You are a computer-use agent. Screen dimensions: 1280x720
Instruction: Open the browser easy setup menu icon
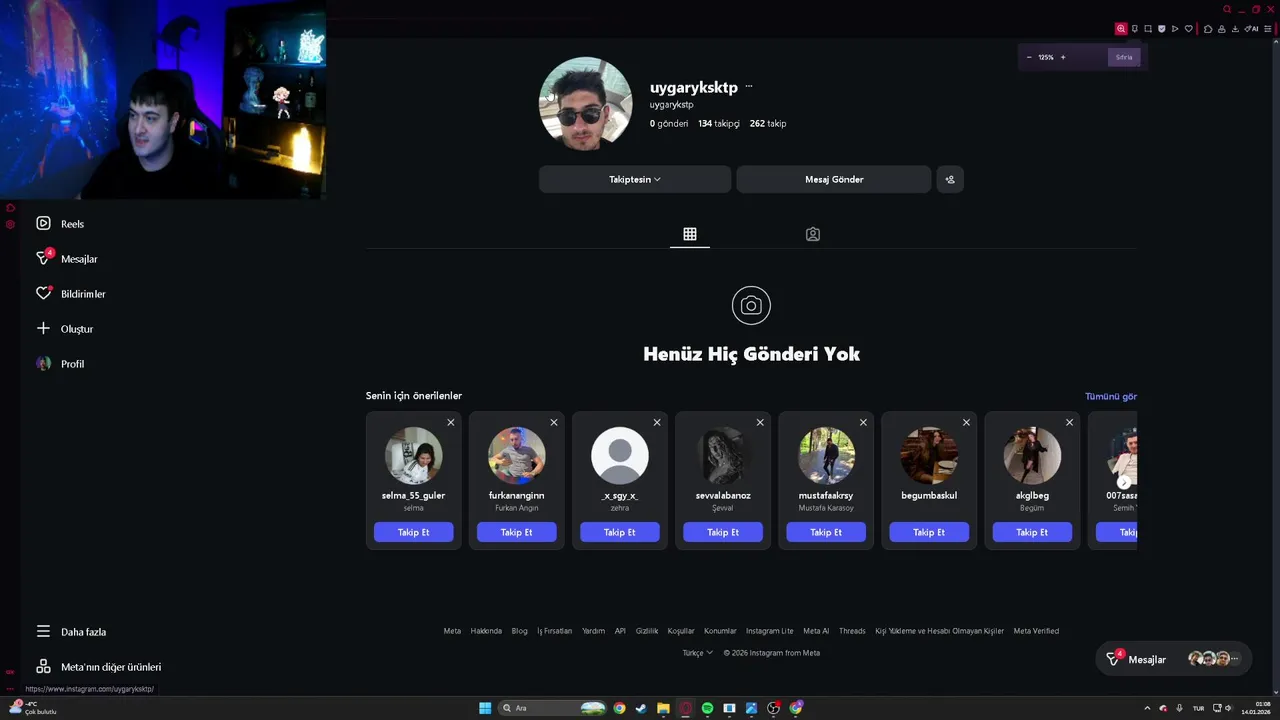coord(1268,29)
